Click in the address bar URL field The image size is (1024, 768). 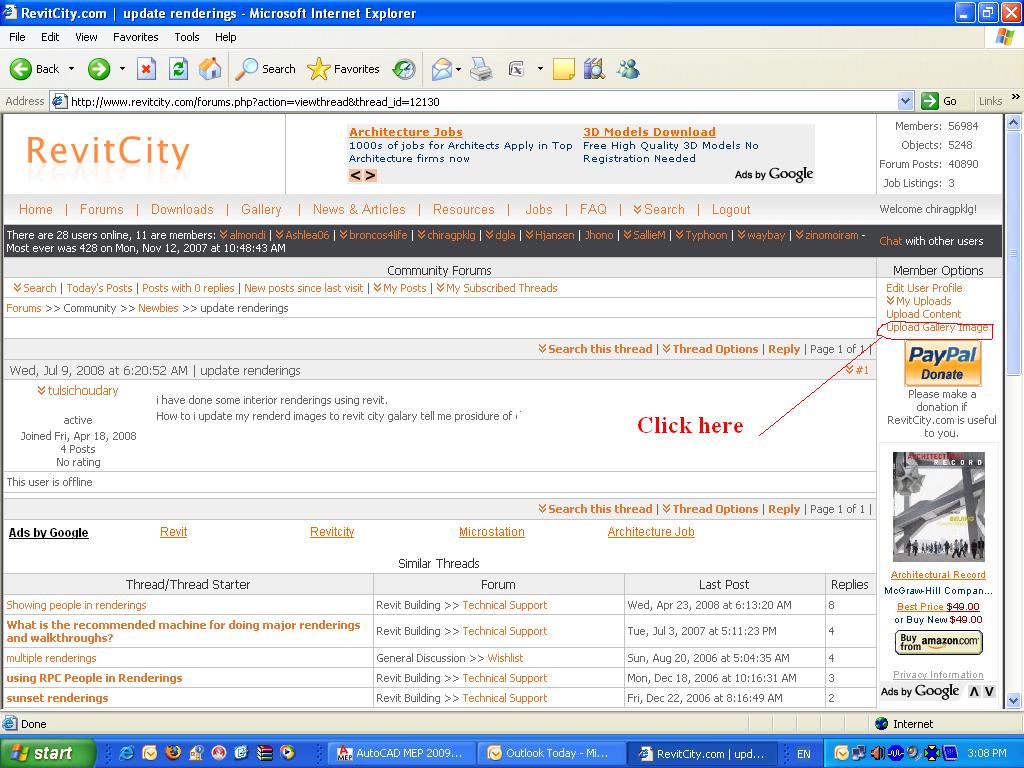[x=480, y=101]
